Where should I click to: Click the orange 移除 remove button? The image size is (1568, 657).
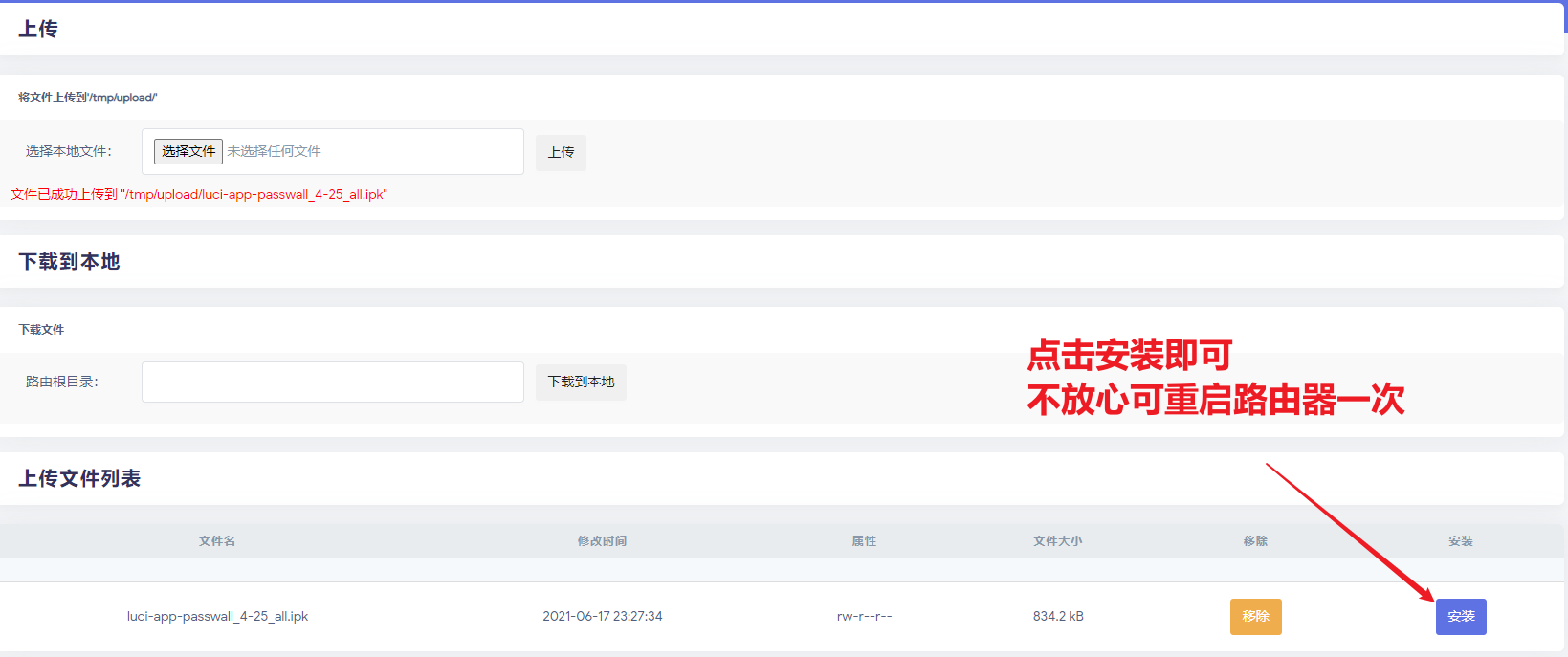click(1255, 616)
